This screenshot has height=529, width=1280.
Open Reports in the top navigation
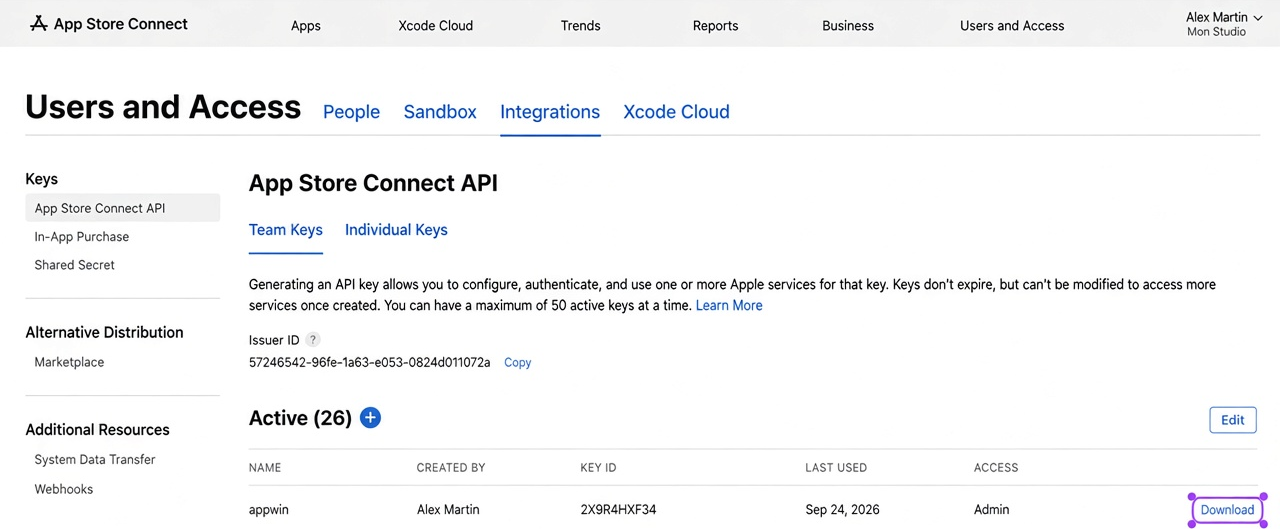(x=716, y=26)
